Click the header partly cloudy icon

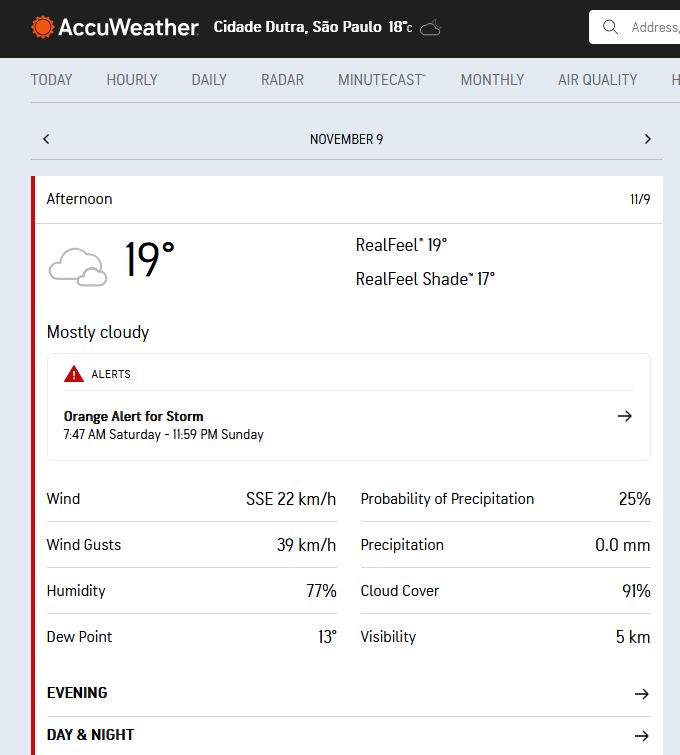click(431, 27)
